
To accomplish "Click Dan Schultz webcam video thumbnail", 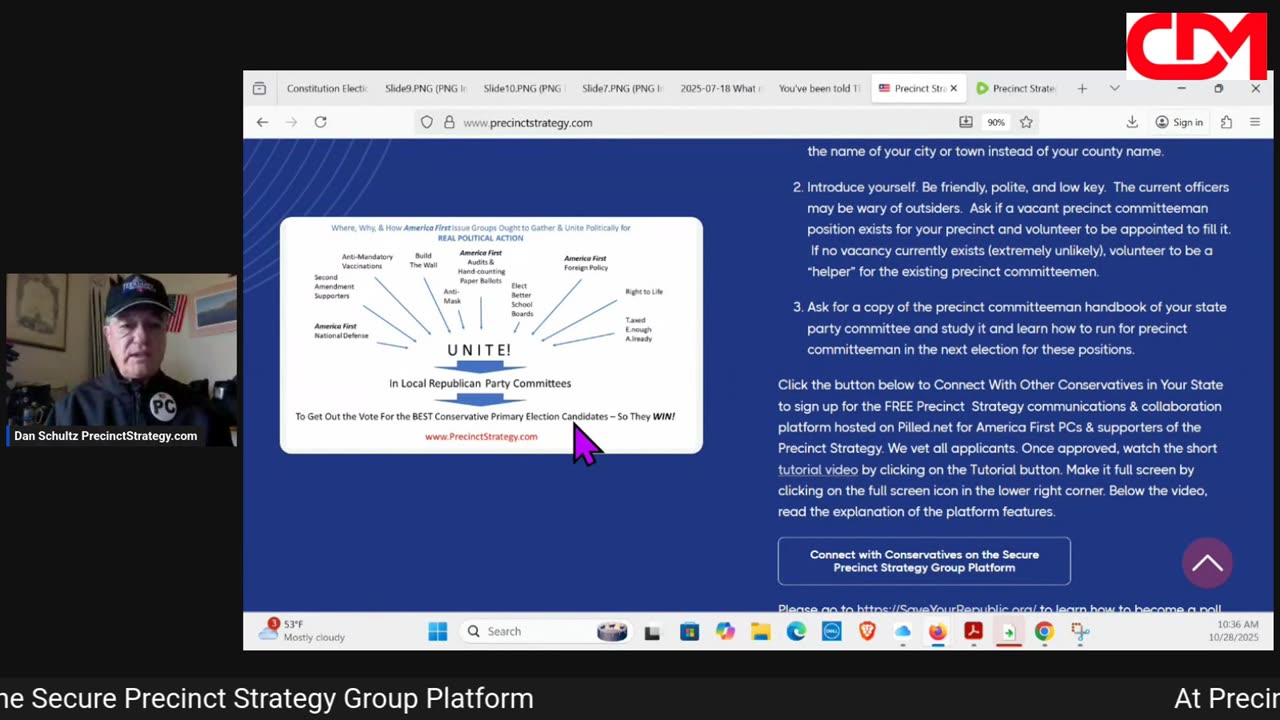I will click(x=121, y=360).
